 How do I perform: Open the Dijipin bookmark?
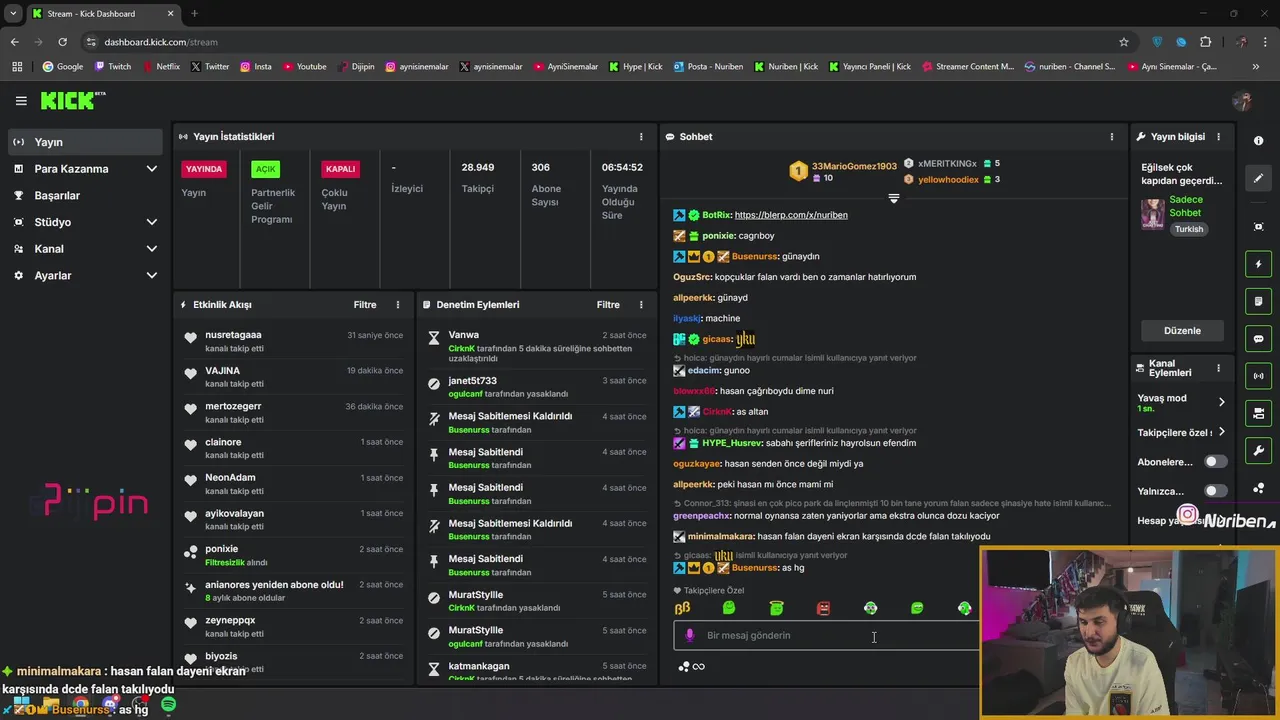355,67
